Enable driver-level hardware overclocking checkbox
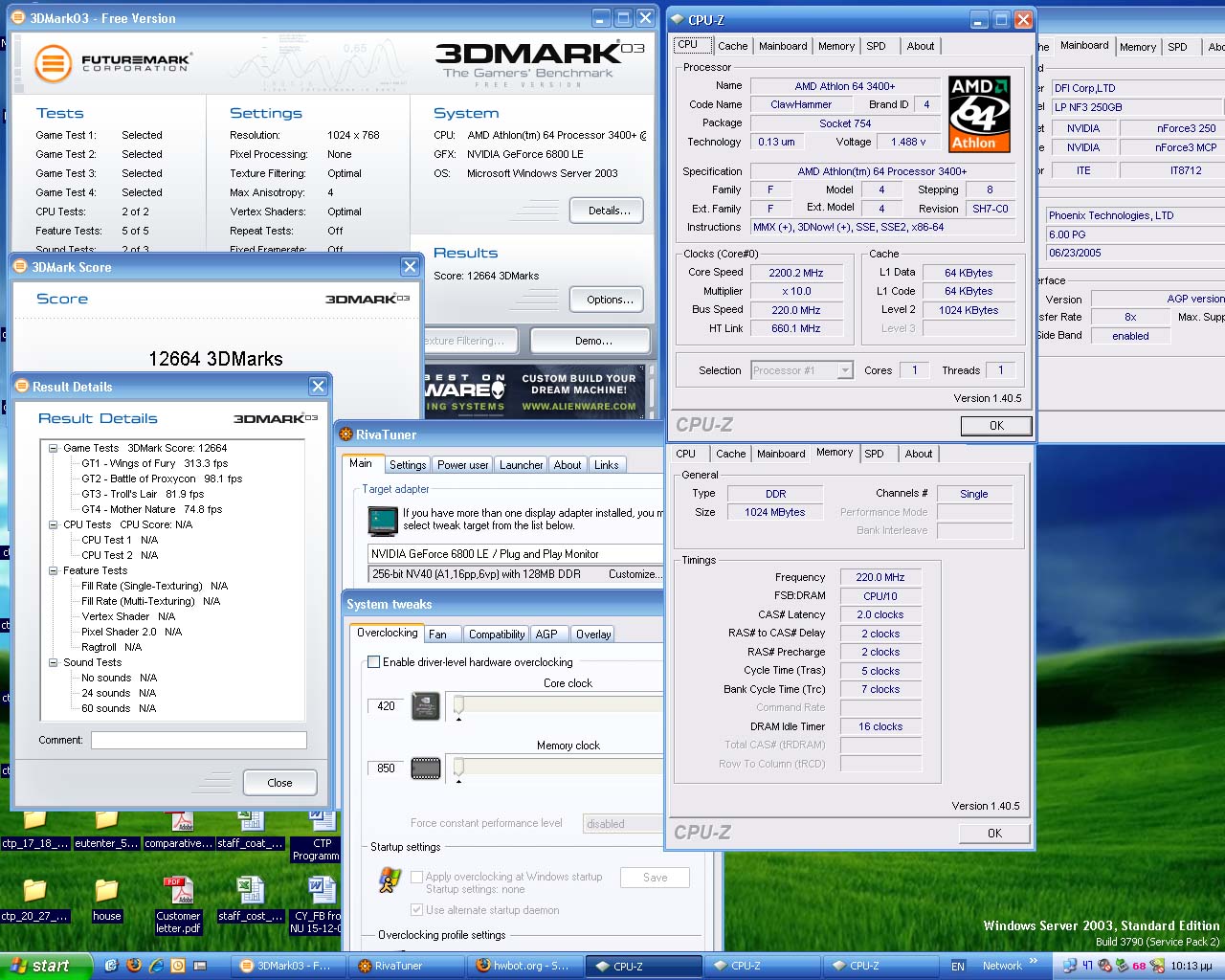The height and width of the screenshot is (980, 1225). [x=374, y=662]
